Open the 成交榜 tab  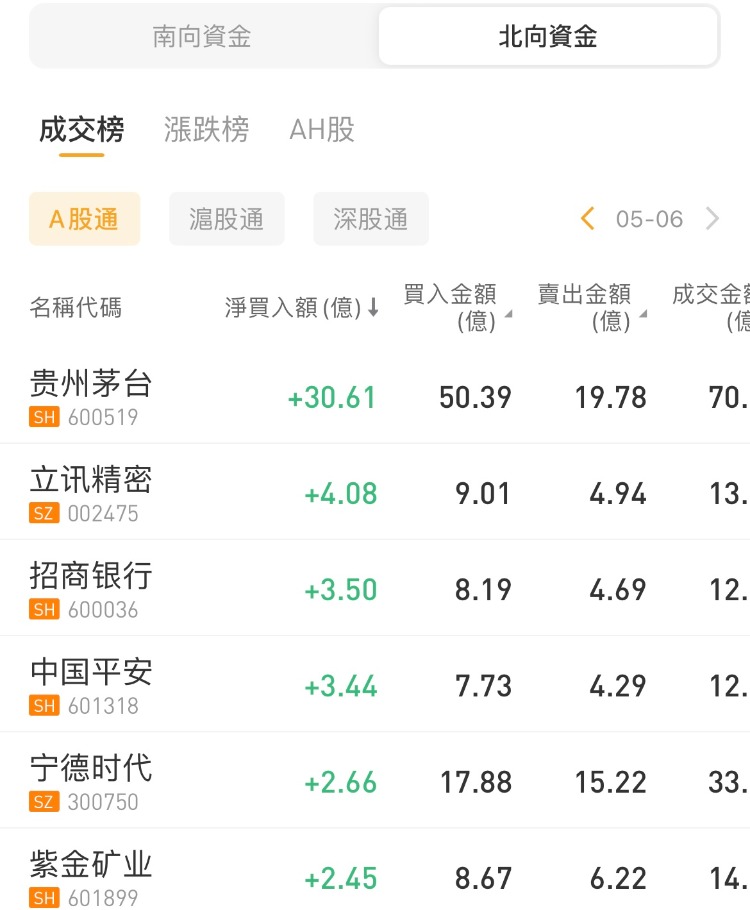point(82,130)
